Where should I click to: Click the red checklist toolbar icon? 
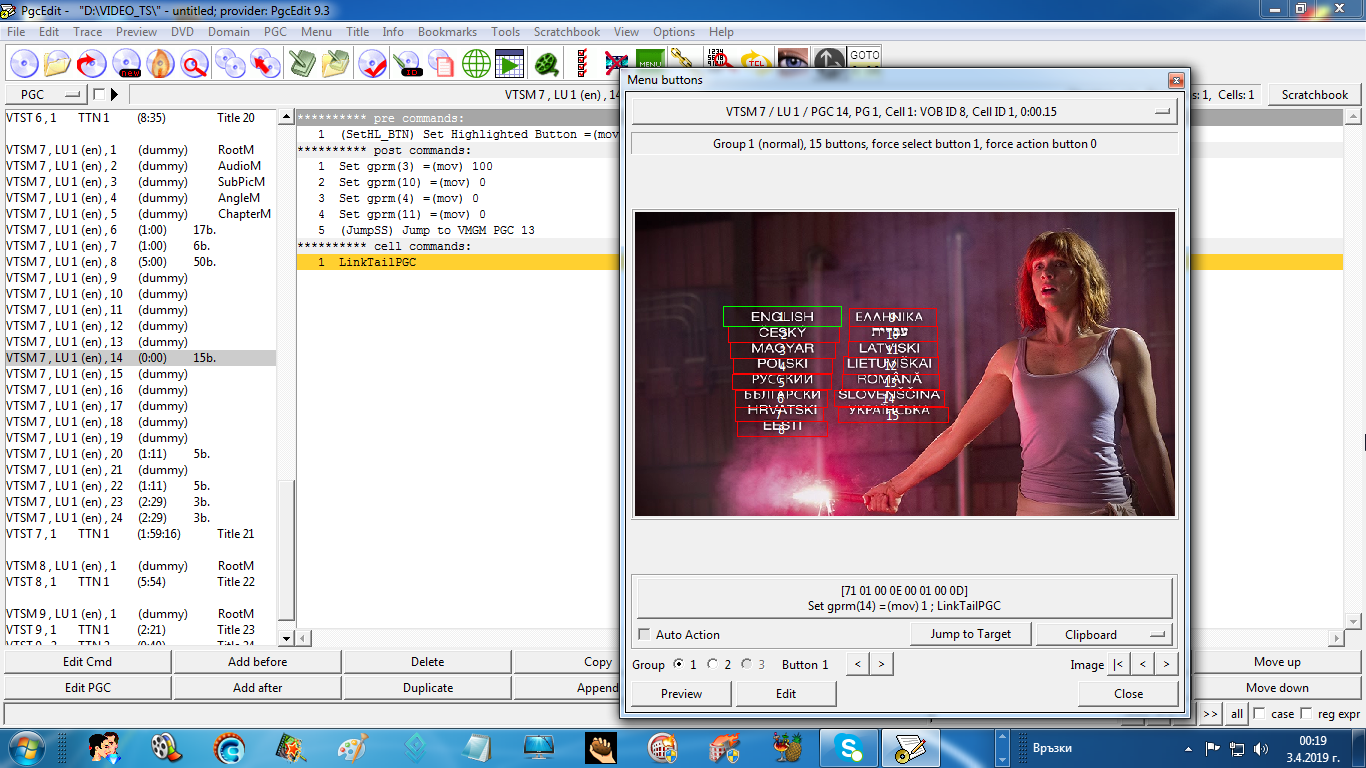582,64
